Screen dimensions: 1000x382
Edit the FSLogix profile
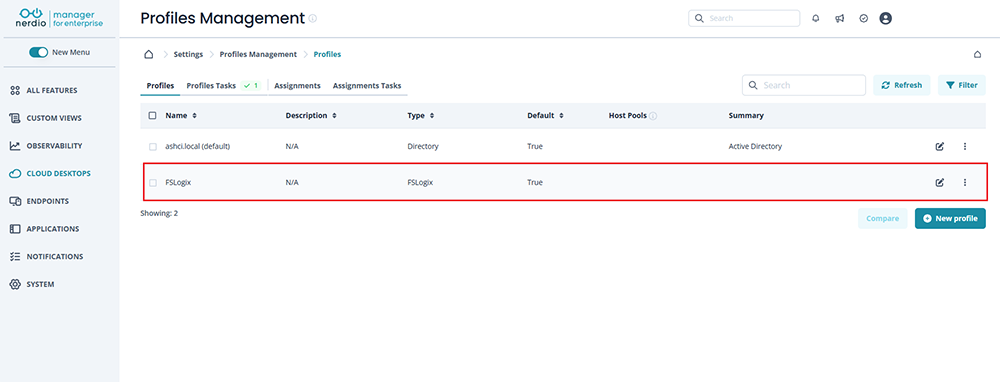pyautogui.click(x=939, y=182)
